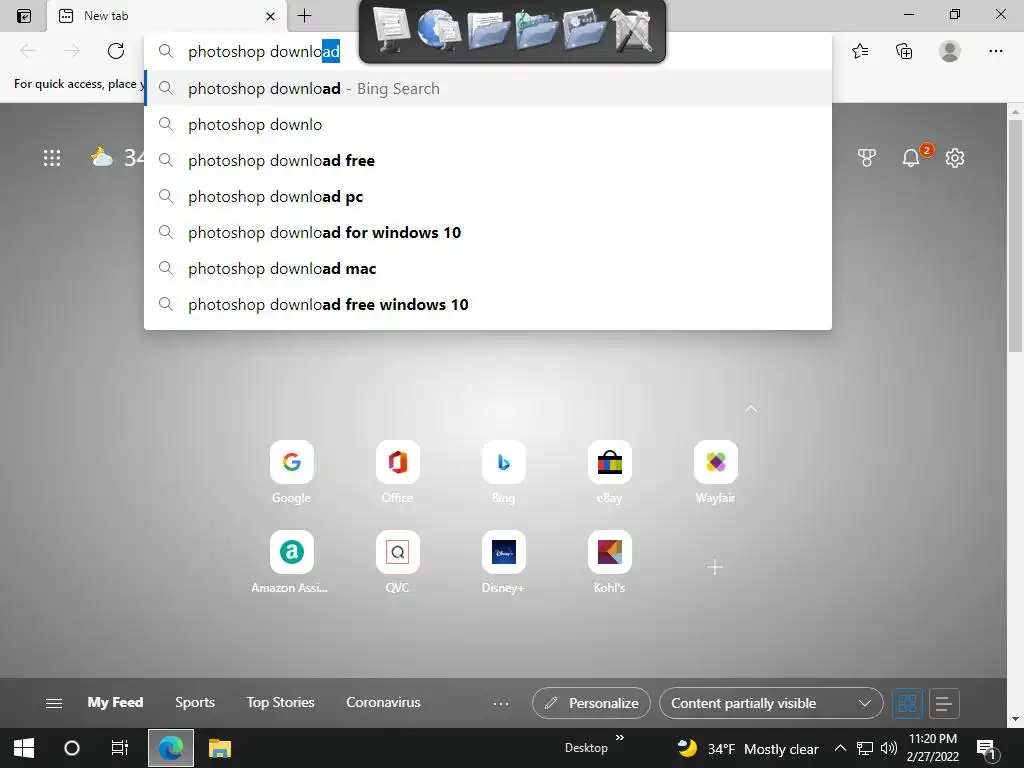Click the pictures folder icon in dock
Image resolution: width=1024 pixels, height=768 pixels.
(583, 31)
